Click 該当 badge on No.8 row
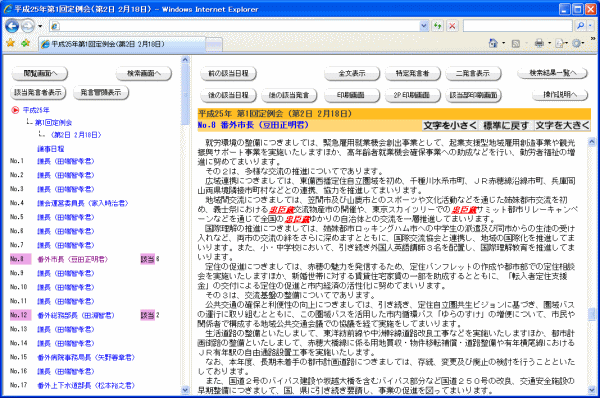Viewport: 600px width, 398px height. 147,259
